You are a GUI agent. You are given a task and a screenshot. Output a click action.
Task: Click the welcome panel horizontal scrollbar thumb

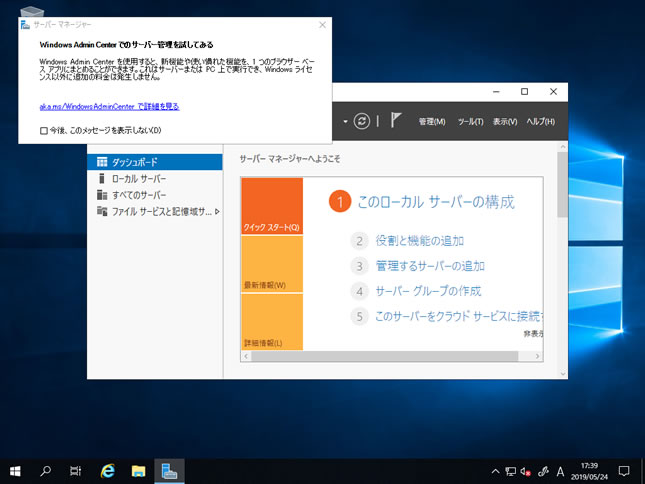pyautogui.click(x=385, y=356)
